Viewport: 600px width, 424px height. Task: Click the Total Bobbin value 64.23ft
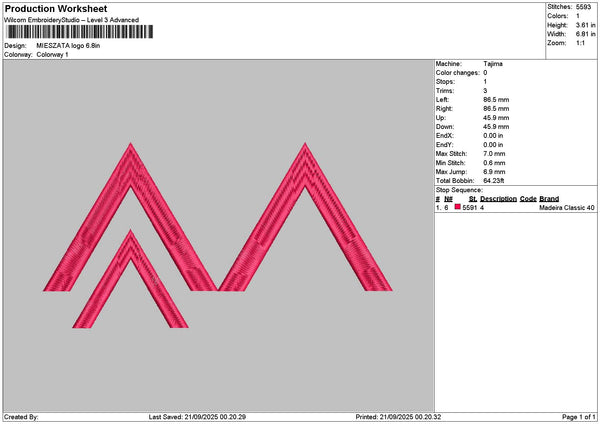[493, 181]
